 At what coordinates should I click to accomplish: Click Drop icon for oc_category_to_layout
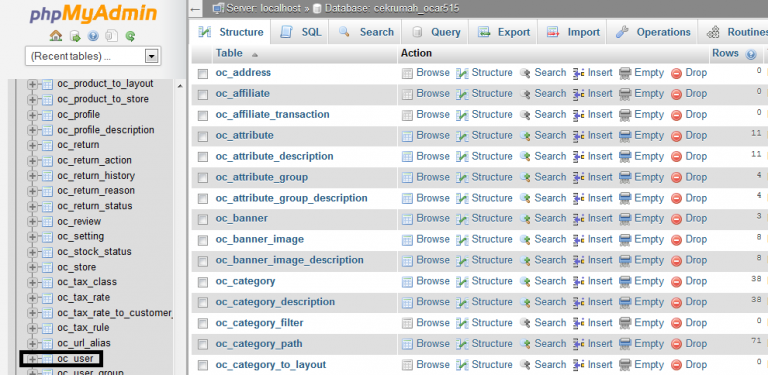(x=676, y=366)
